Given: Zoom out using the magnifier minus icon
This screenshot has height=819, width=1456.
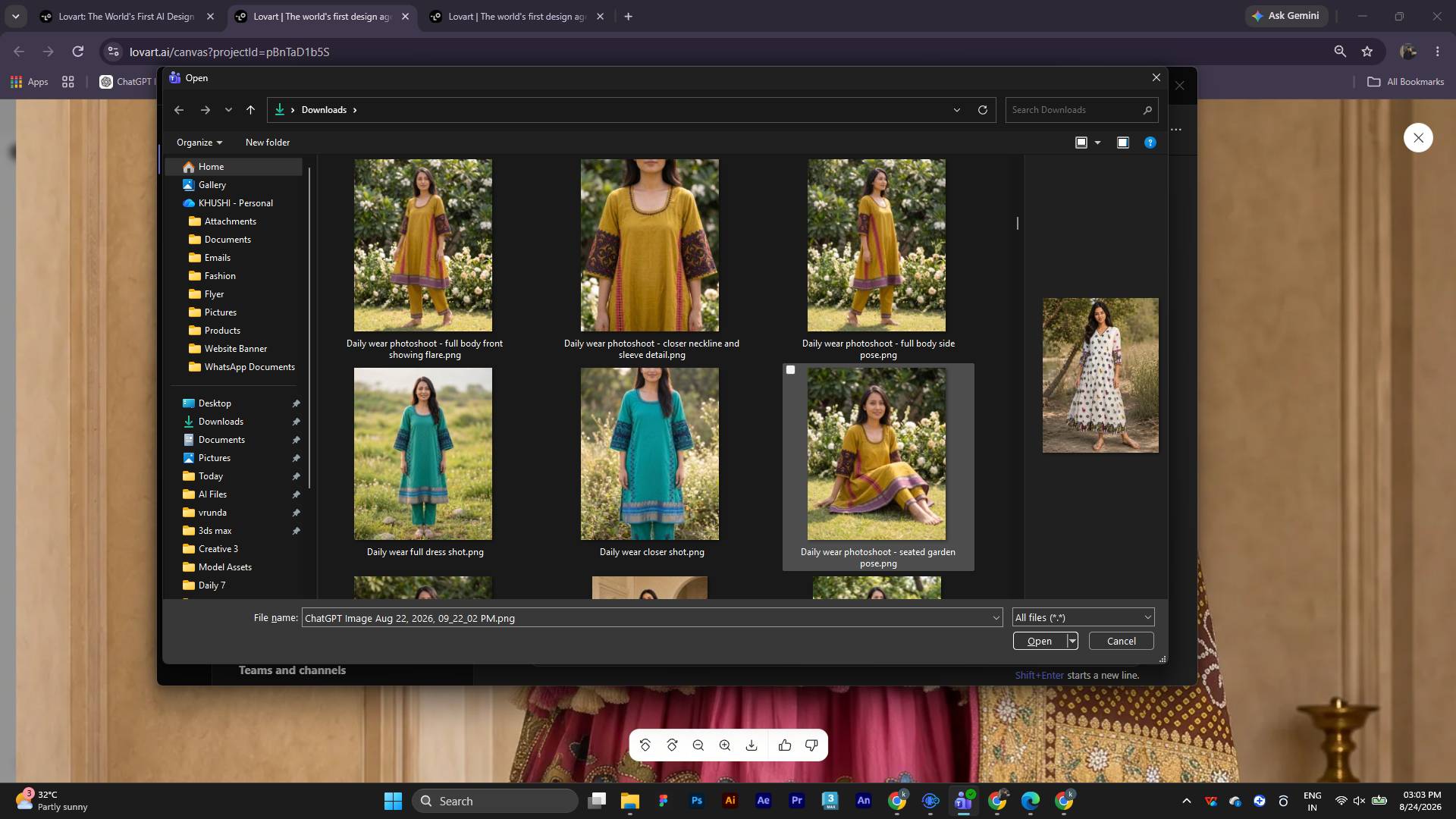Looking at the screenshot, I should coord(698,745).
